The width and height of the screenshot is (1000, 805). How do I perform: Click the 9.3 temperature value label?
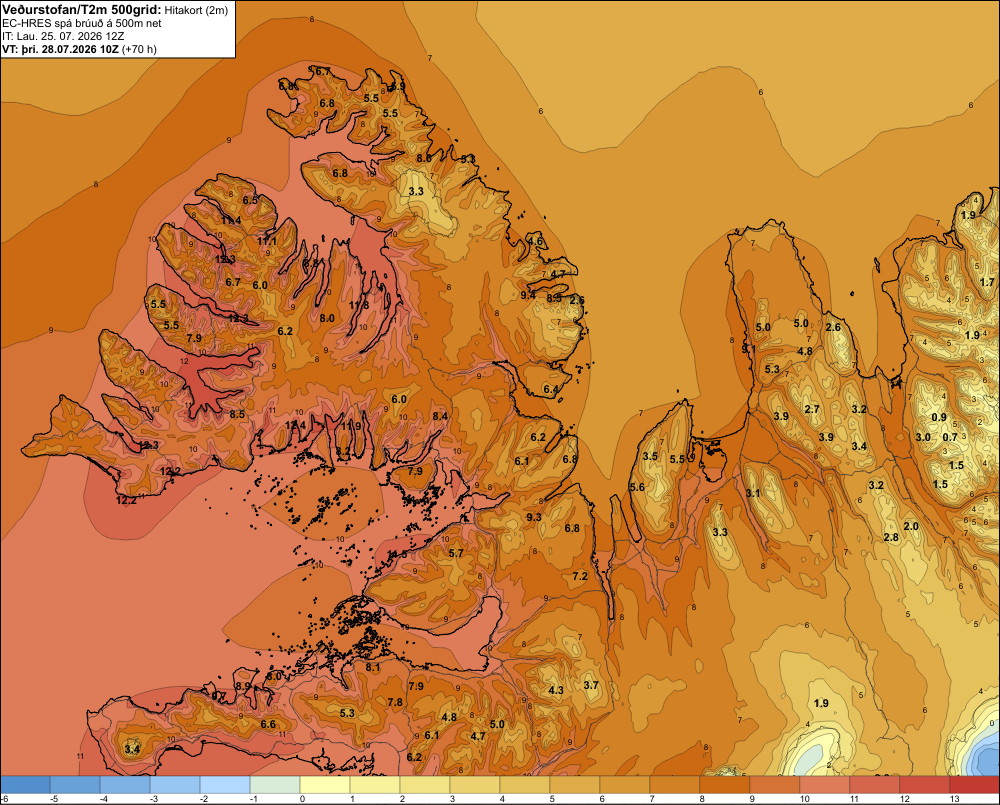pos(534,517)
